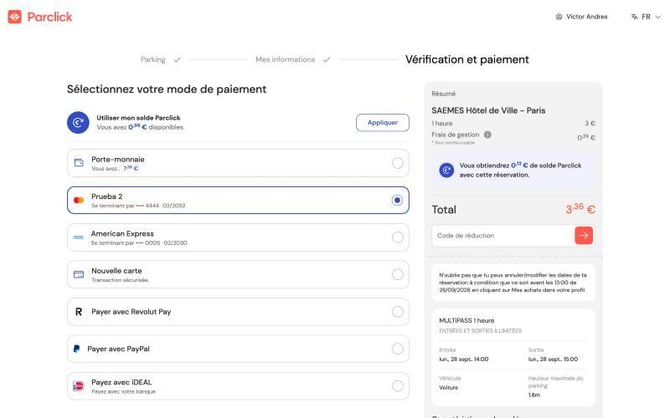Click the Parclick logo
Screen dimensions: 670x418
pyautogui.click(x=40, y=17)
